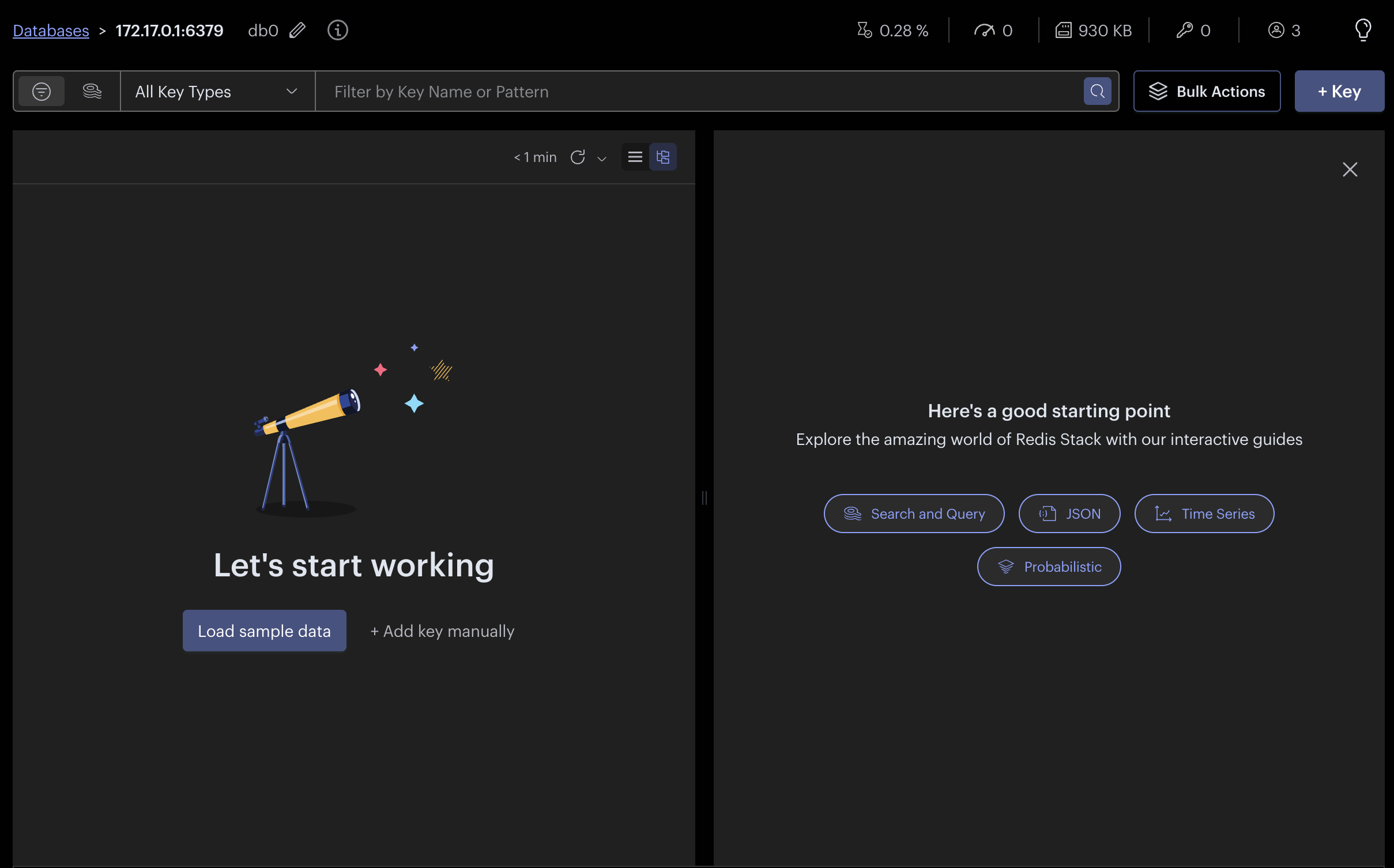Image resolution: width=1394 pixels, height=868 pixels.
Task: Switch to filter by pattern mode
Action: 42,91
